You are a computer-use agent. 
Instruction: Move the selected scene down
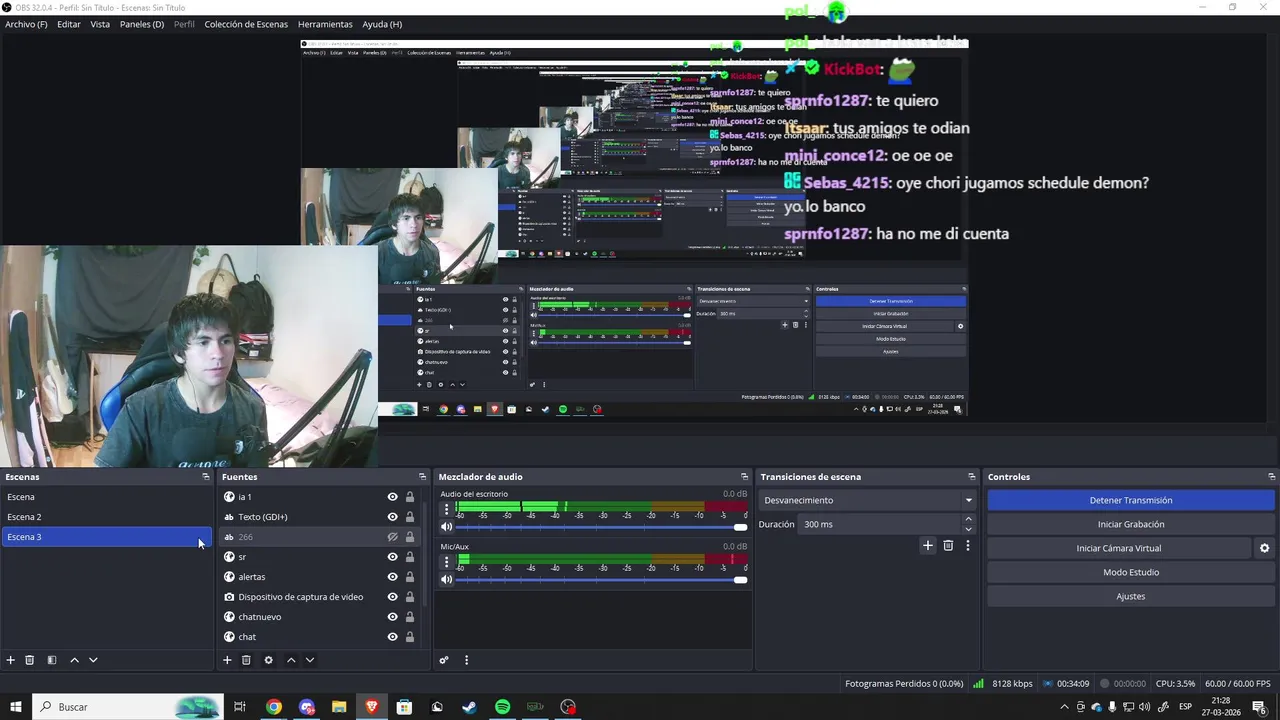point(93,660)
